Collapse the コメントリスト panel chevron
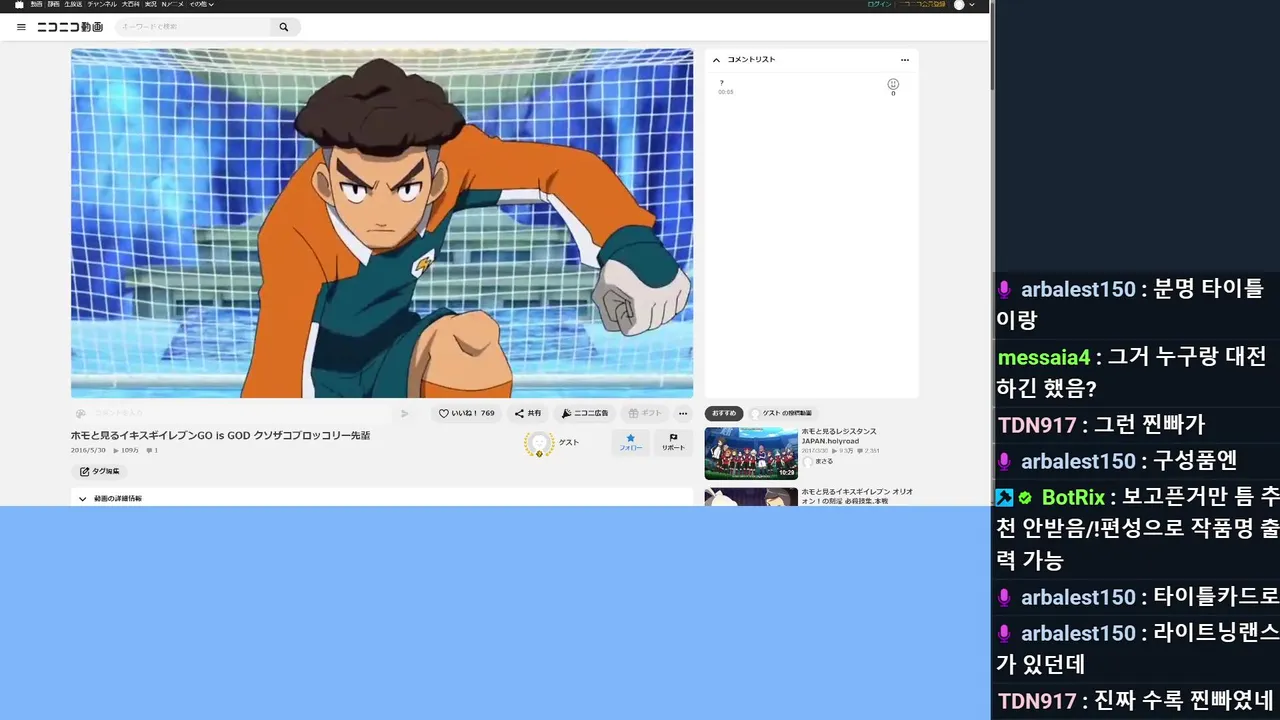 (716, 60)
